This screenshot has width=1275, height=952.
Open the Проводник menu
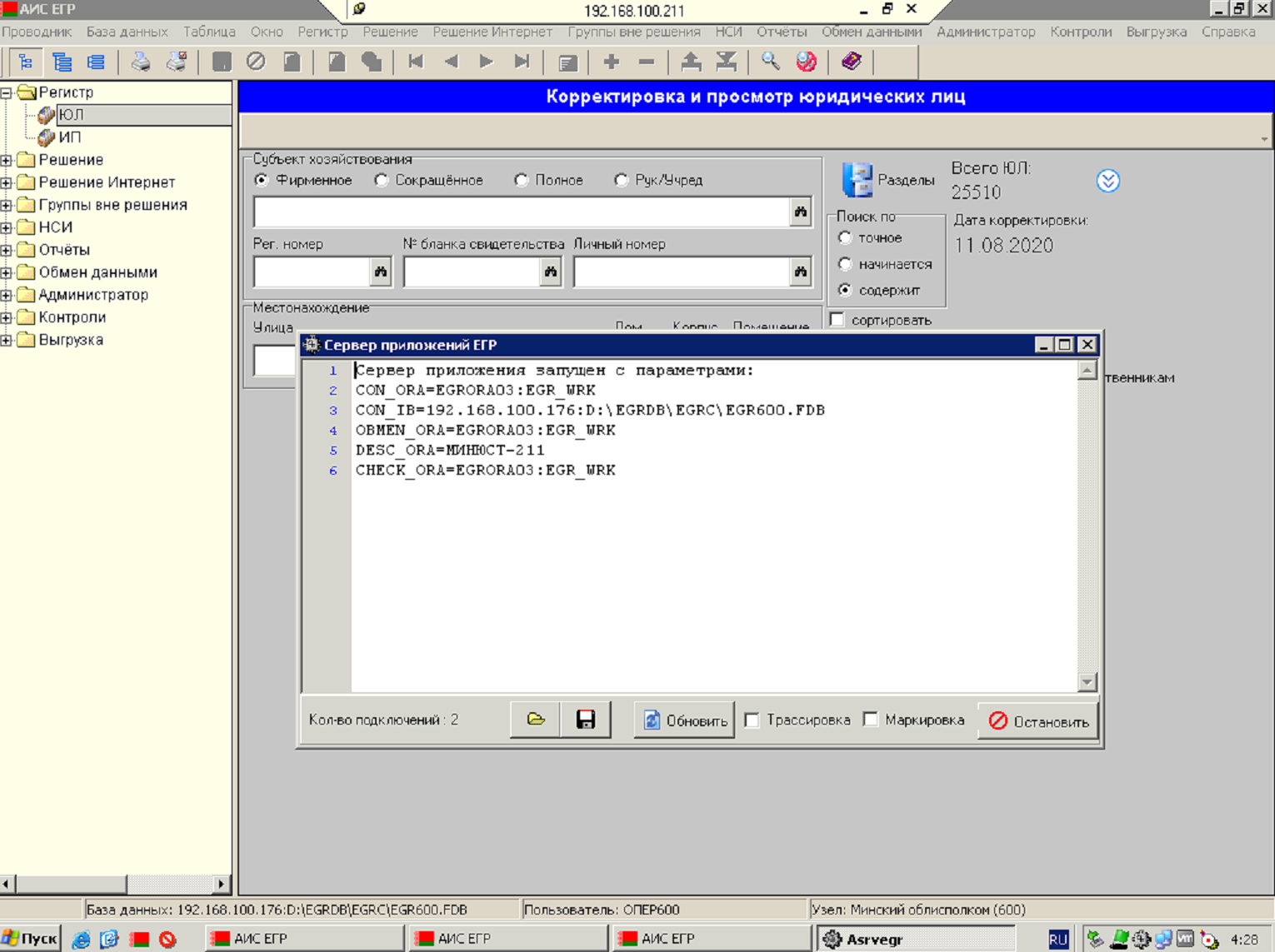tap(37, 32)
